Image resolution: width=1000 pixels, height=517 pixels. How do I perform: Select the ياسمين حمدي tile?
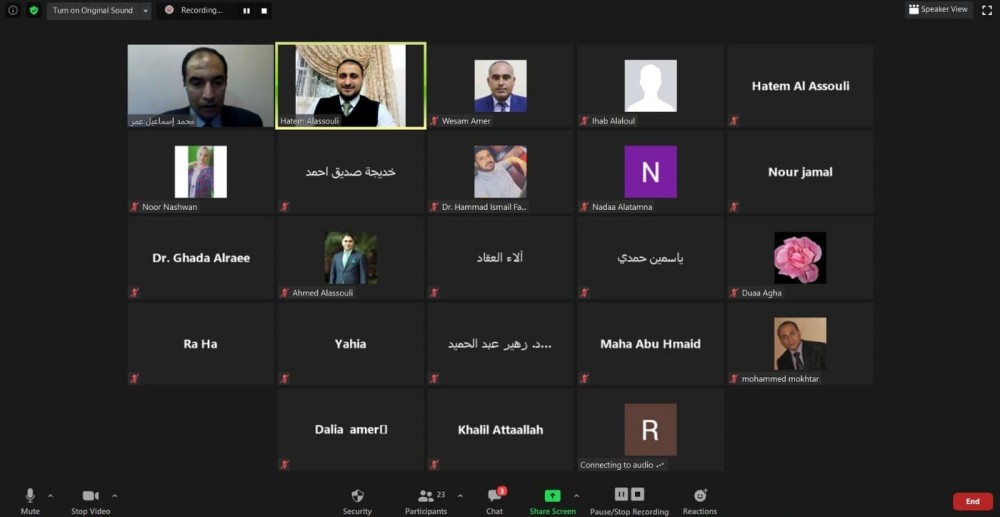[x=651, y=258]
